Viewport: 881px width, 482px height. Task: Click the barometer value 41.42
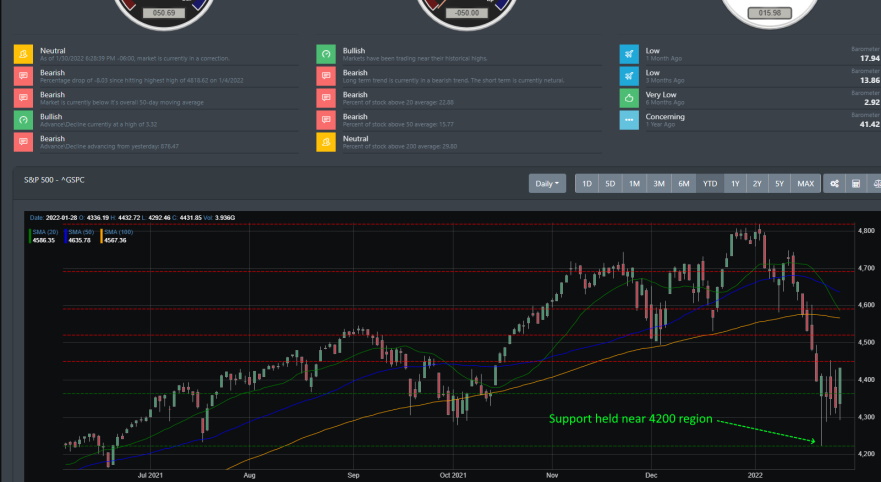[870, 124]
